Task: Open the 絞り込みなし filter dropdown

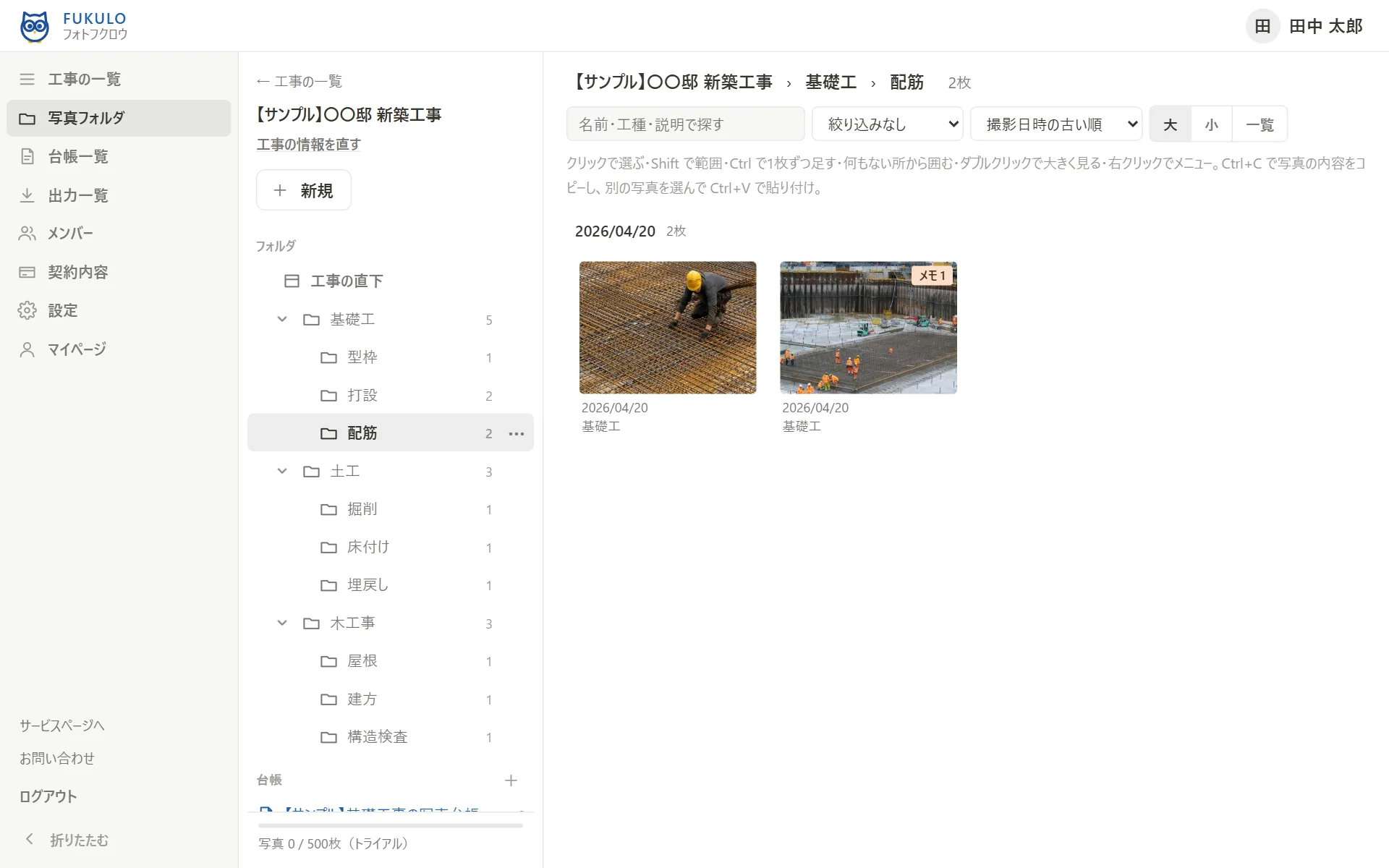Action: tap(887, 124)
